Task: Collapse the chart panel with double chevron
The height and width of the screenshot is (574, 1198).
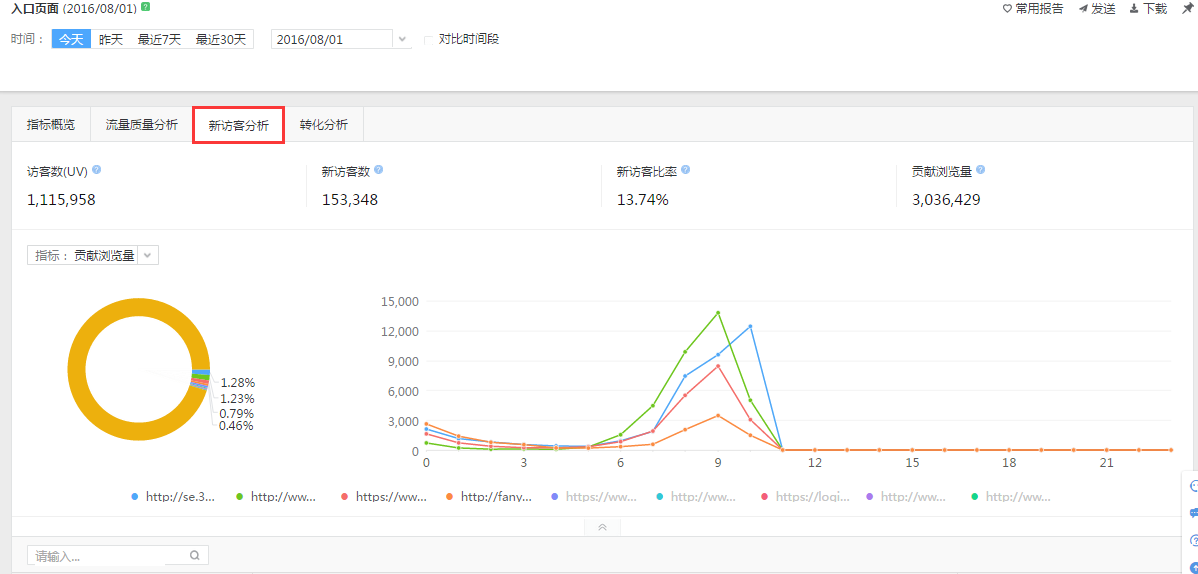Action: click(x=602, y=527)
